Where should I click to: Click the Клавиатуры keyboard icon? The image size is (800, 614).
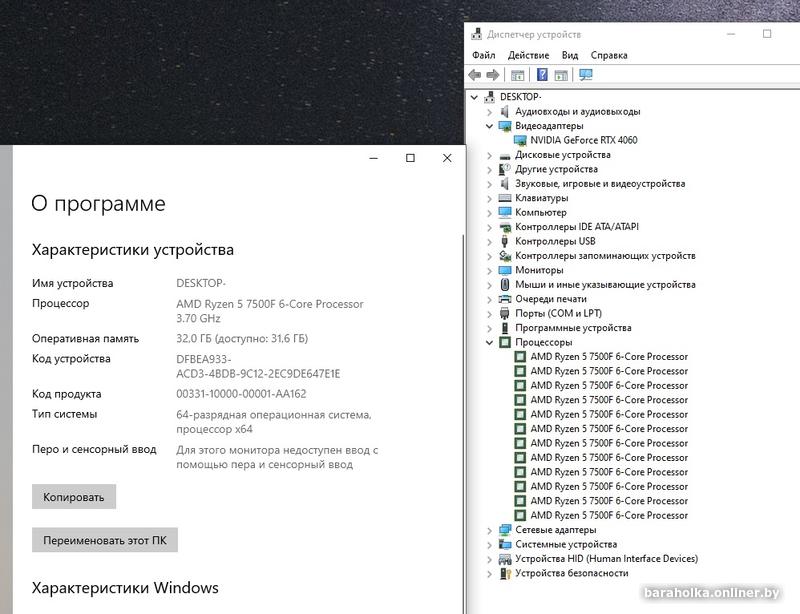[505, 198]
